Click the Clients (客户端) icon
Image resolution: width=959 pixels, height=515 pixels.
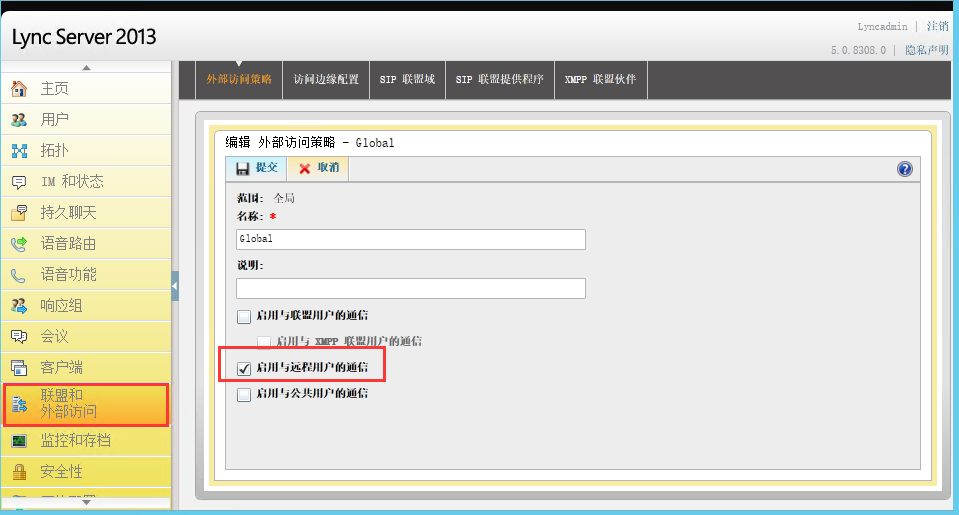point(19,368)
